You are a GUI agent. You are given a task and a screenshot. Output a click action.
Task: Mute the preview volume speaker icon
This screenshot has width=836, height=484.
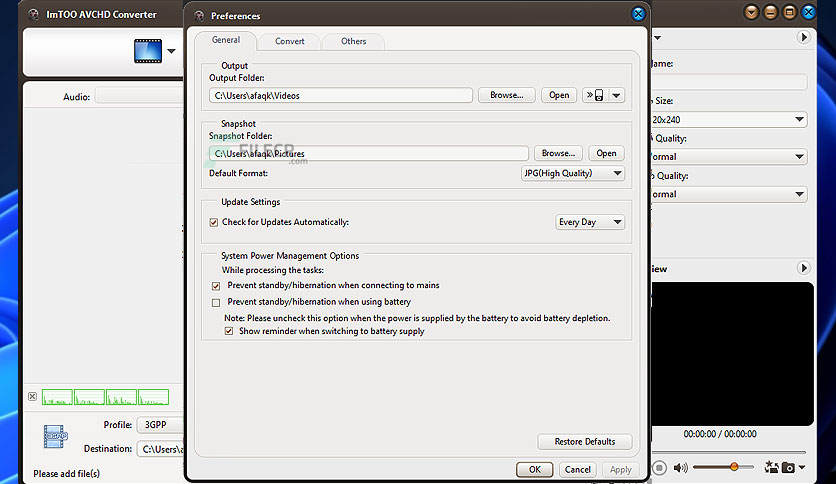coord(680,468)
